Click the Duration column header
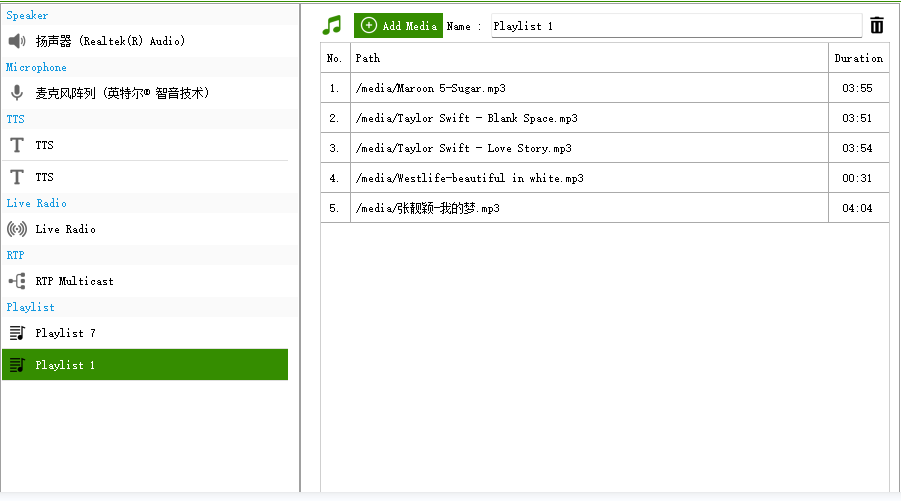The width and height of the screenshot is (901, 501). pyautogui.click(x=858, y=58)
